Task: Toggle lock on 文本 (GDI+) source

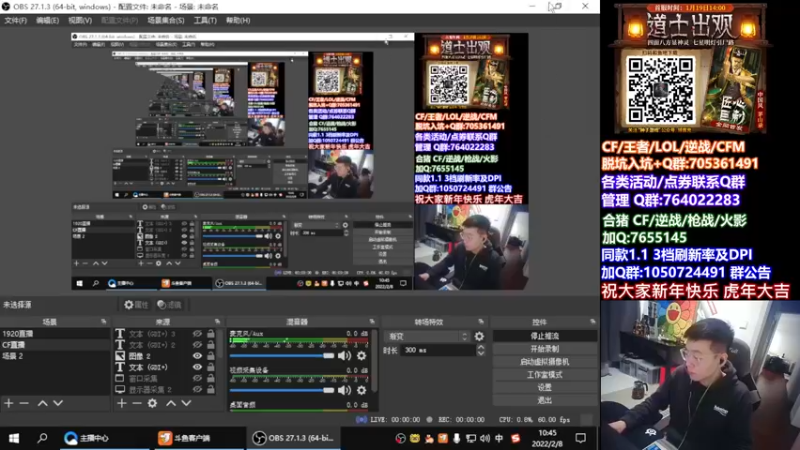Action: (x=211, y=367)
